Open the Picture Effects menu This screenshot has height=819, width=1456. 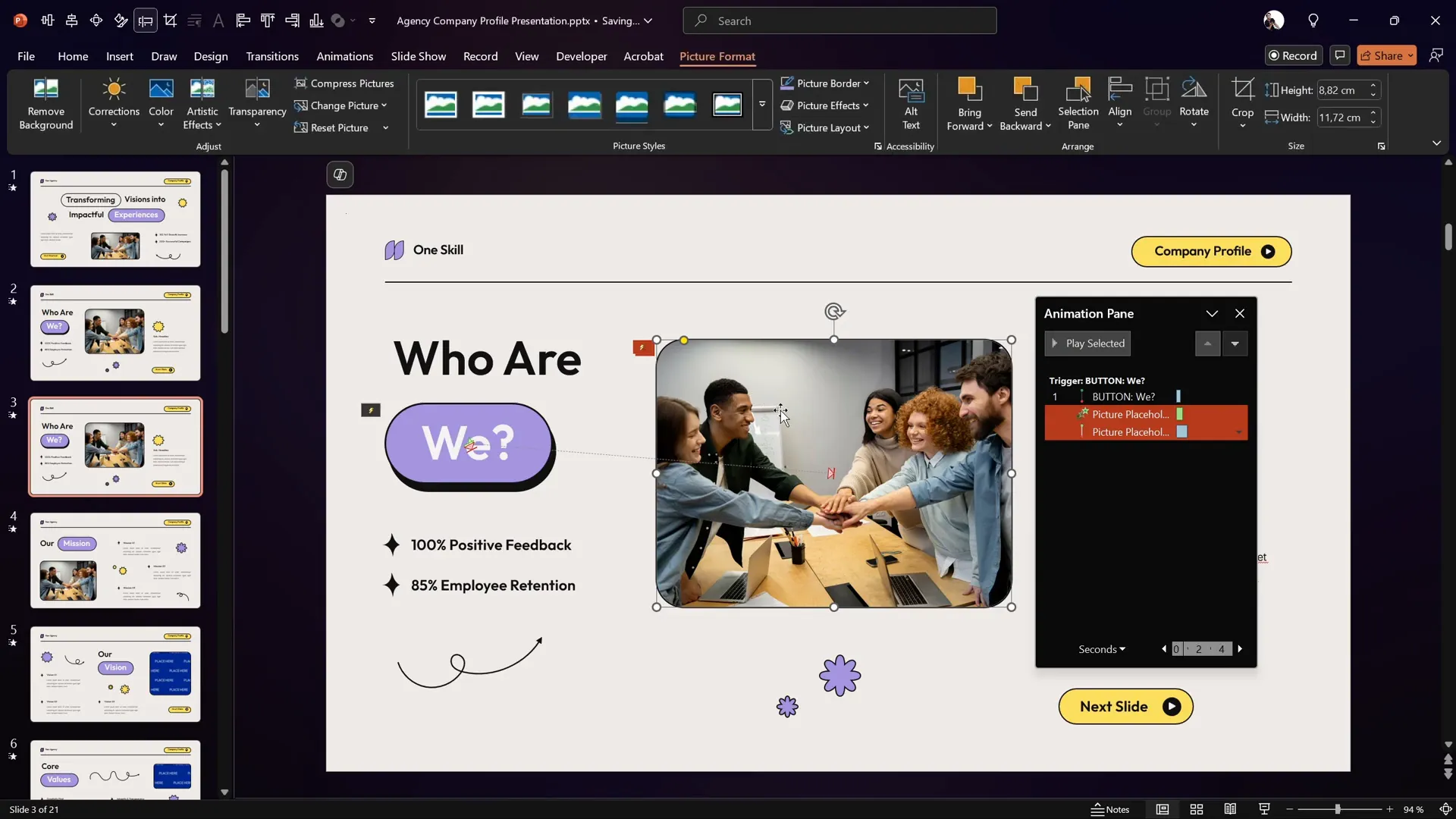coord(827,105)
